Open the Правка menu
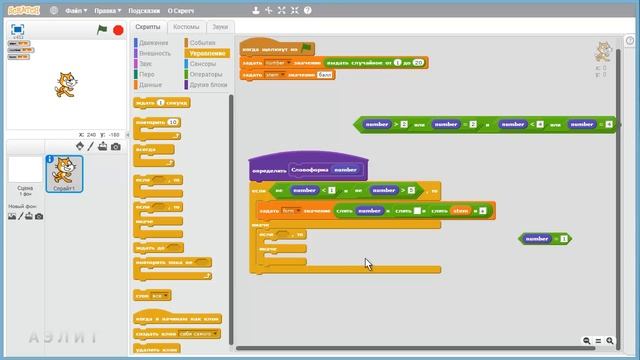 [107, 11]
